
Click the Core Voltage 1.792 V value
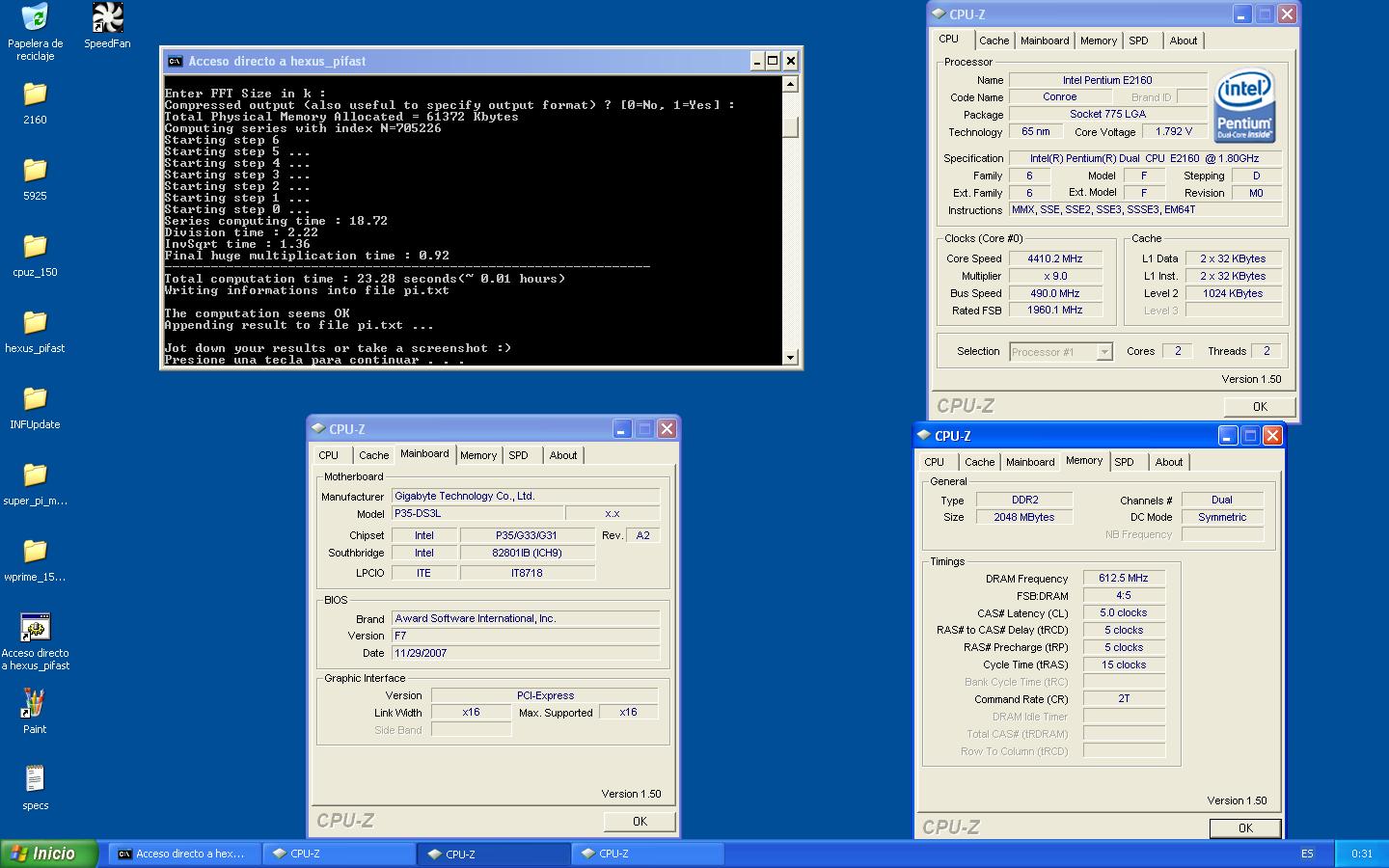(x=1174, y=131)
